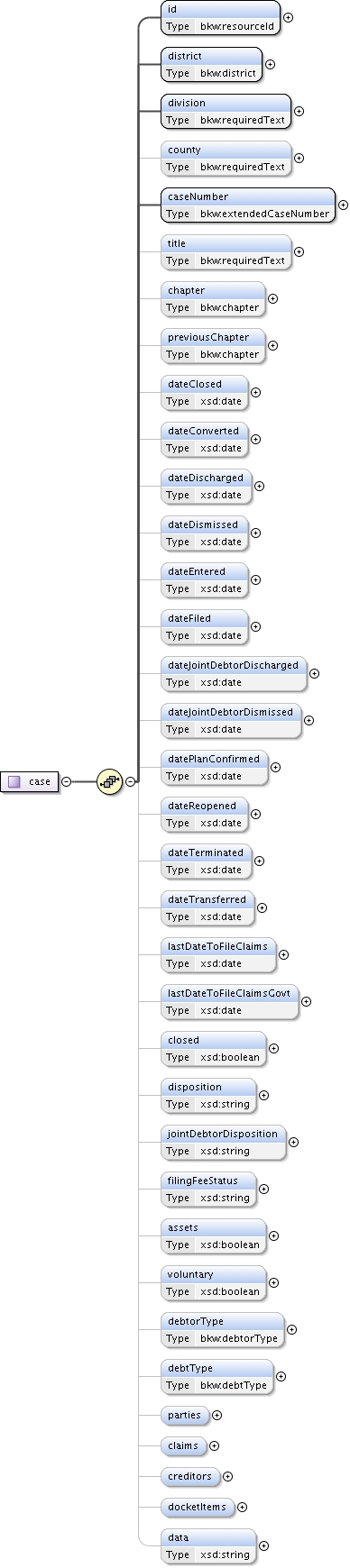Image resolution: width=350 pixels, height=1568 pixels.
Task: Select the jointDebtorDisposition element box
Action: pos(224,1142)
